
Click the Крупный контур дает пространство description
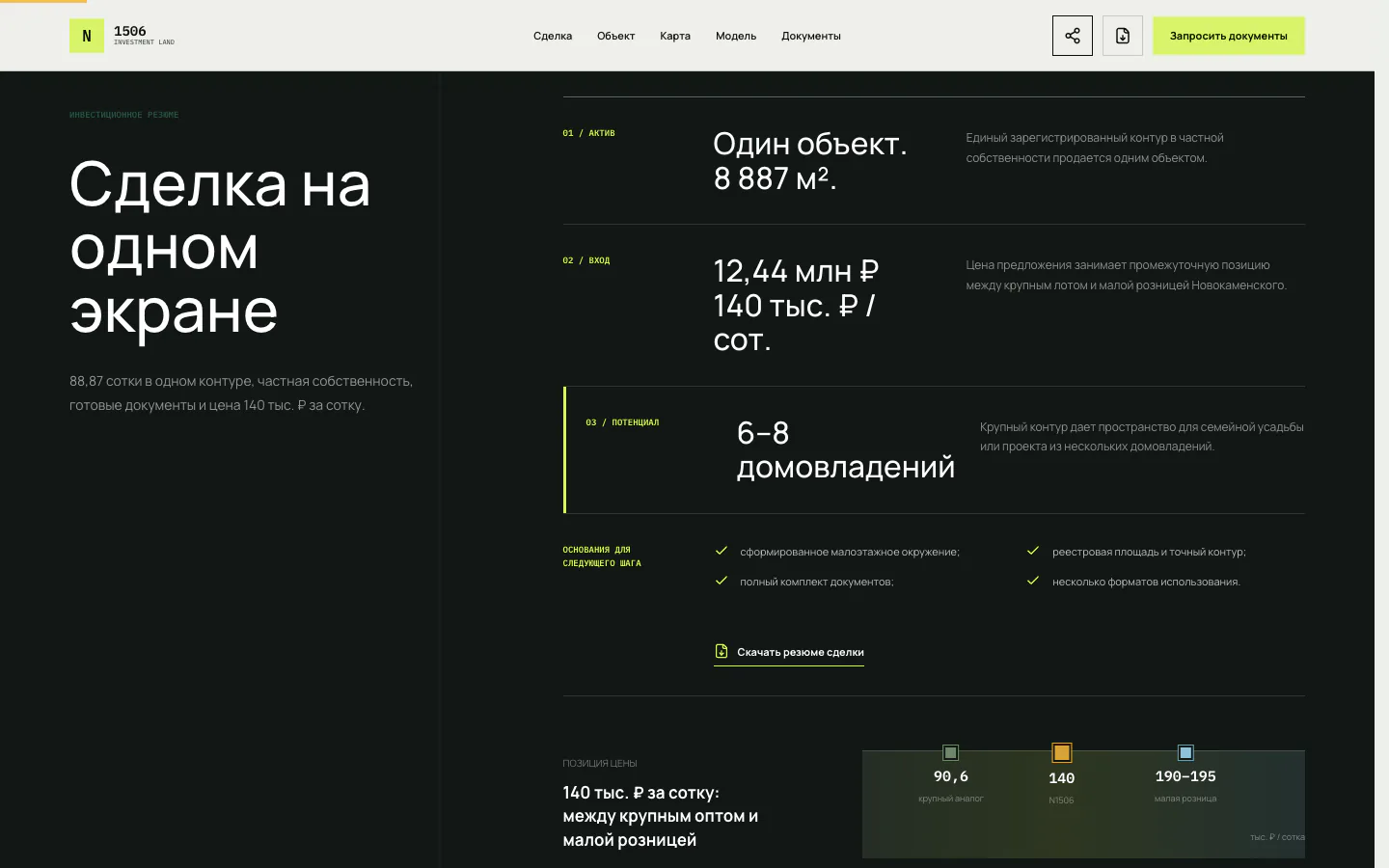[x=1142, y=436]
